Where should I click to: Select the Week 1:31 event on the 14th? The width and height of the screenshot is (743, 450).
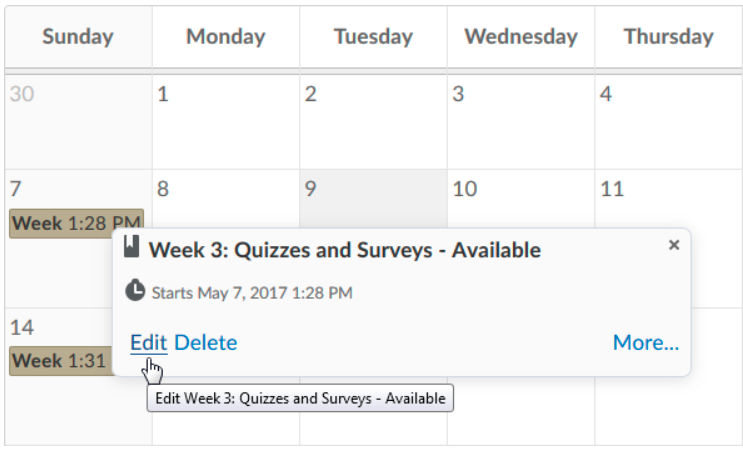pyautogui.click(x=60, y=360)
